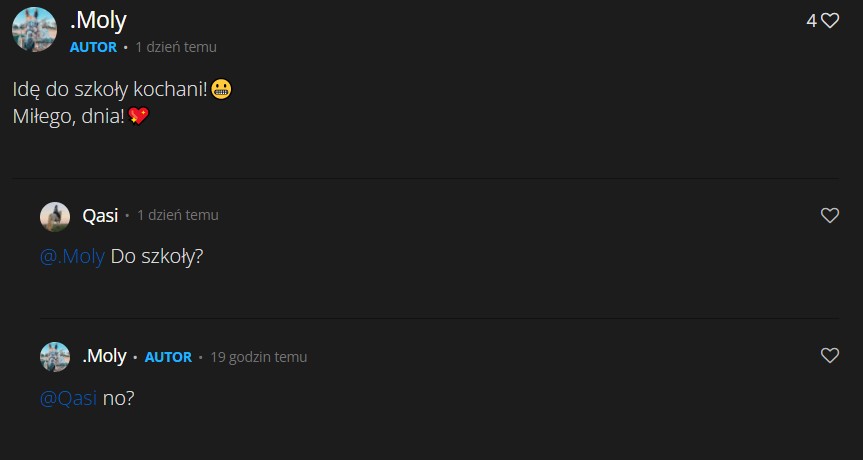Follow the @Qasi mention link

[68, 398]
